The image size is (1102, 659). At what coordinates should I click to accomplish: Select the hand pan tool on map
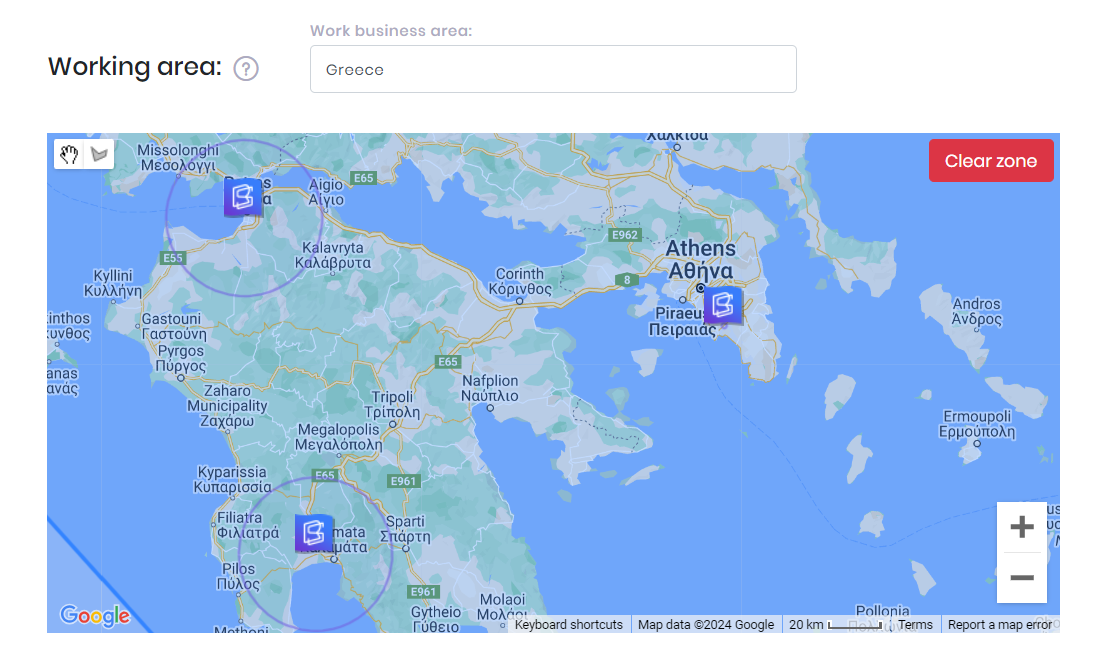pyautogui.click(x=69, y=154)
